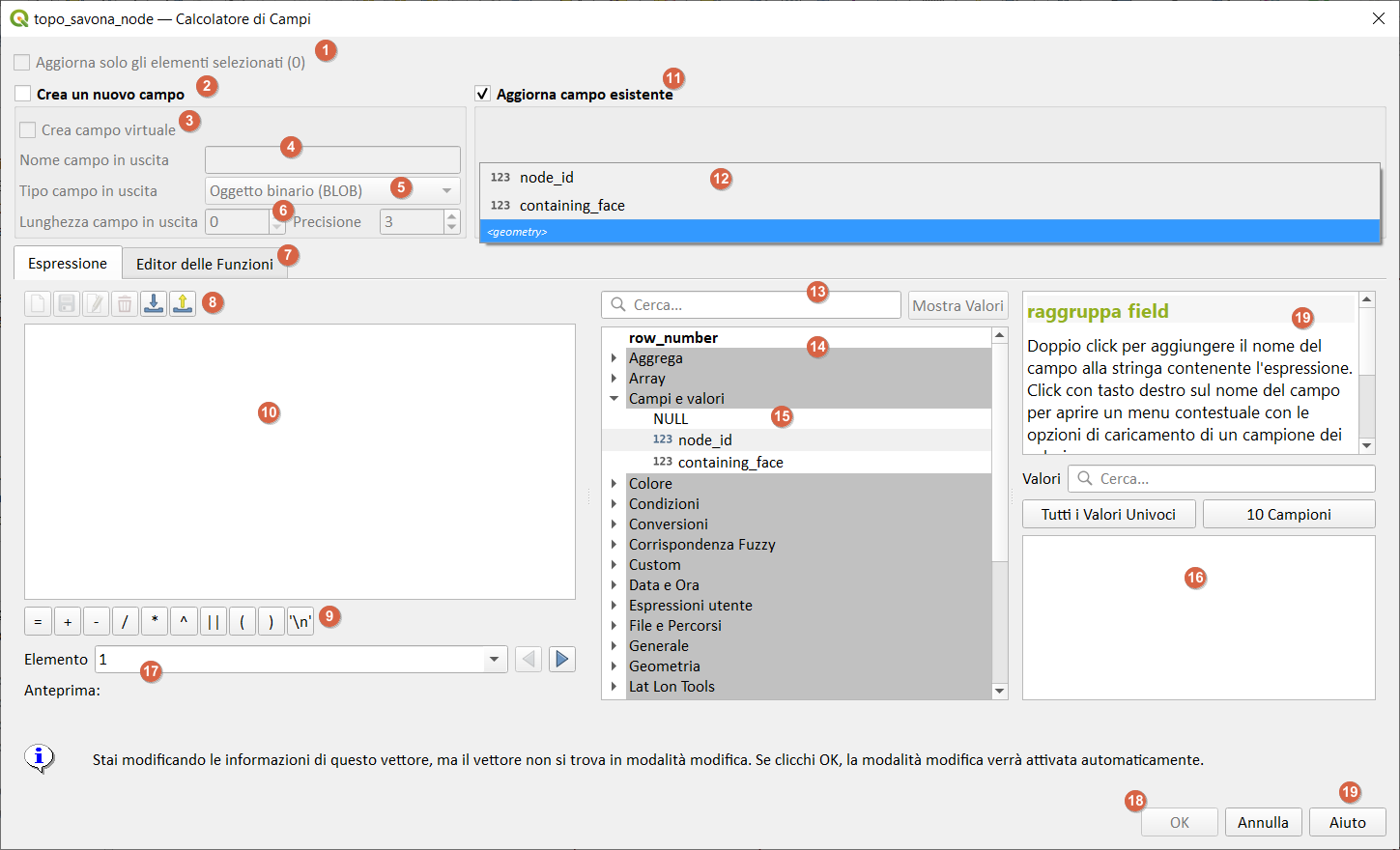Insert the plus operator

(68, 621)
